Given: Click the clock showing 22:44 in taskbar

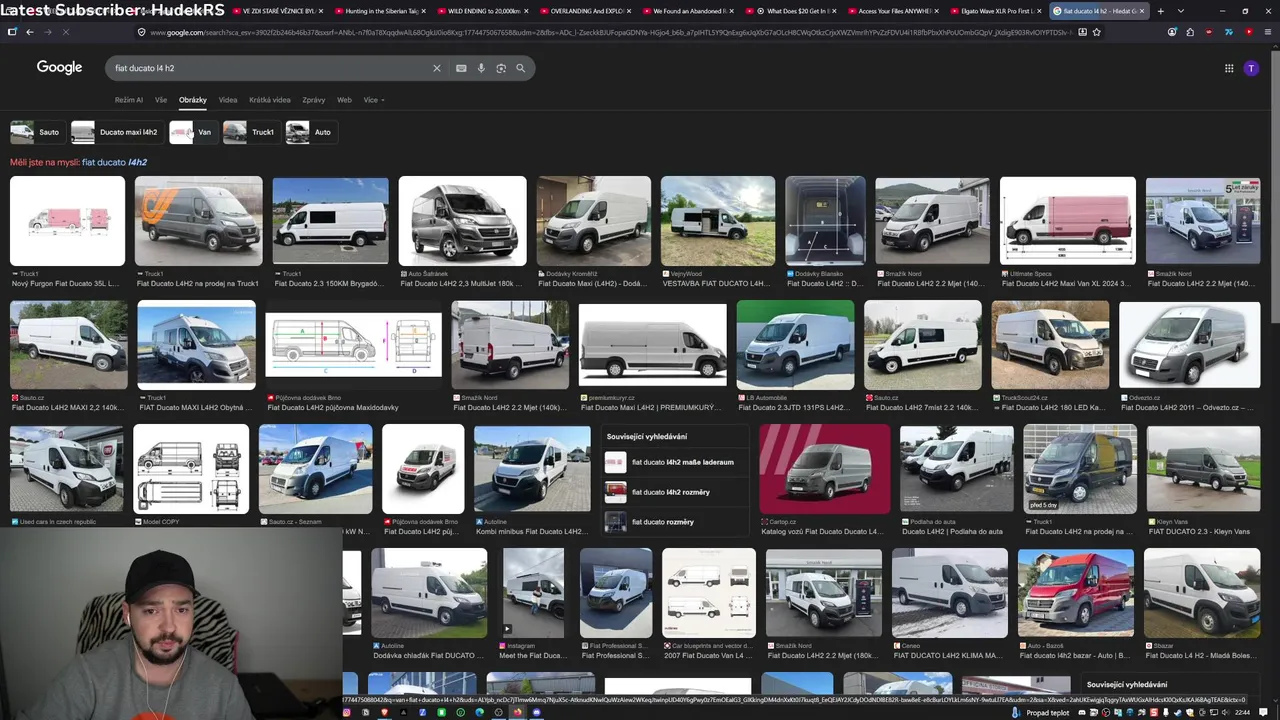Looking at the screenshot, I should (1242, 713).
